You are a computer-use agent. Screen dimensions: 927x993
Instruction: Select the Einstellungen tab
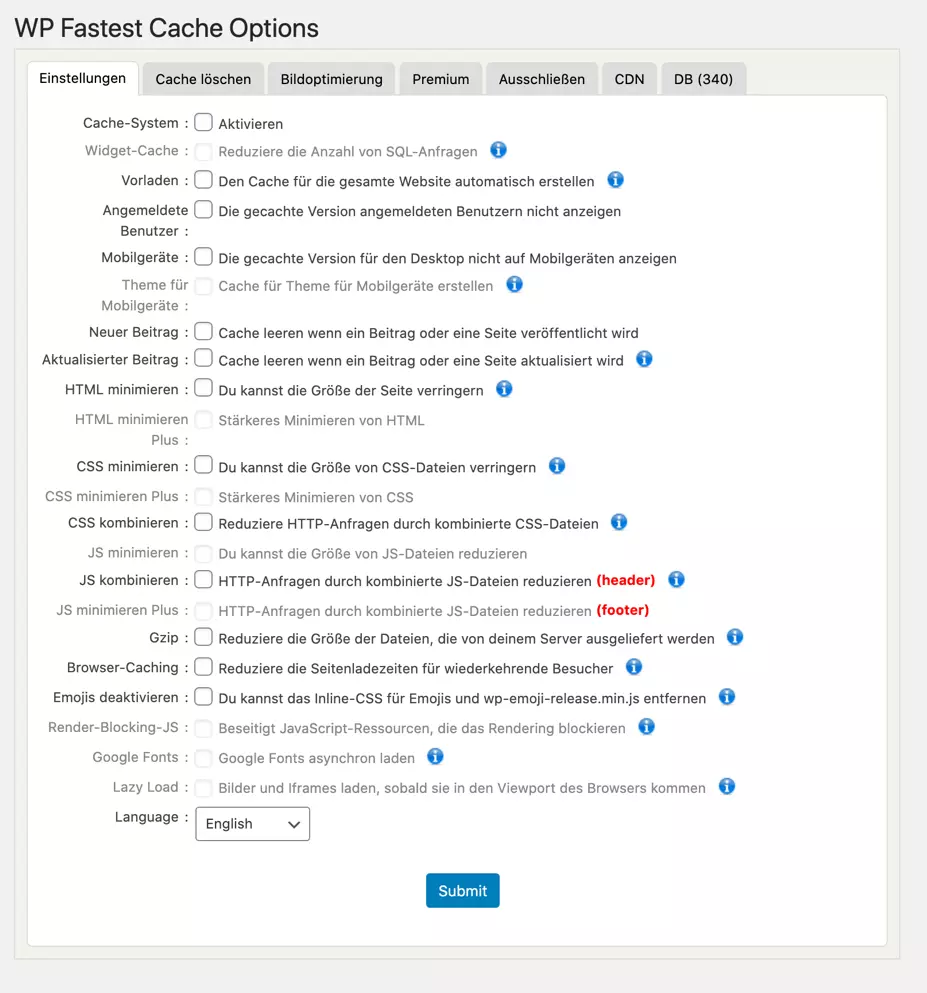83,79
